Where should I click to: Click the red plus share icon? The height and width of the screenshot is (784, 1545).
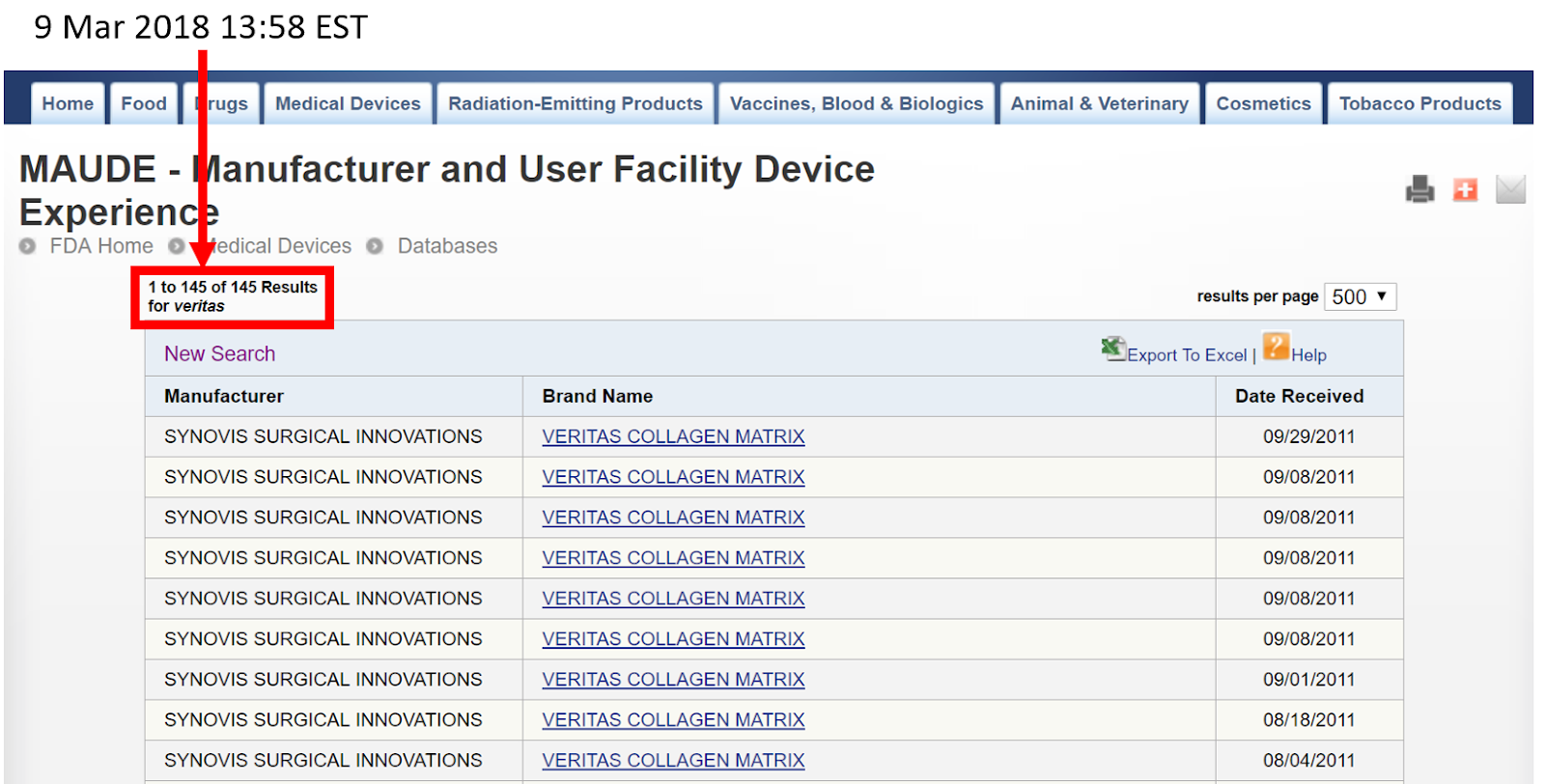coord(1465,189)
